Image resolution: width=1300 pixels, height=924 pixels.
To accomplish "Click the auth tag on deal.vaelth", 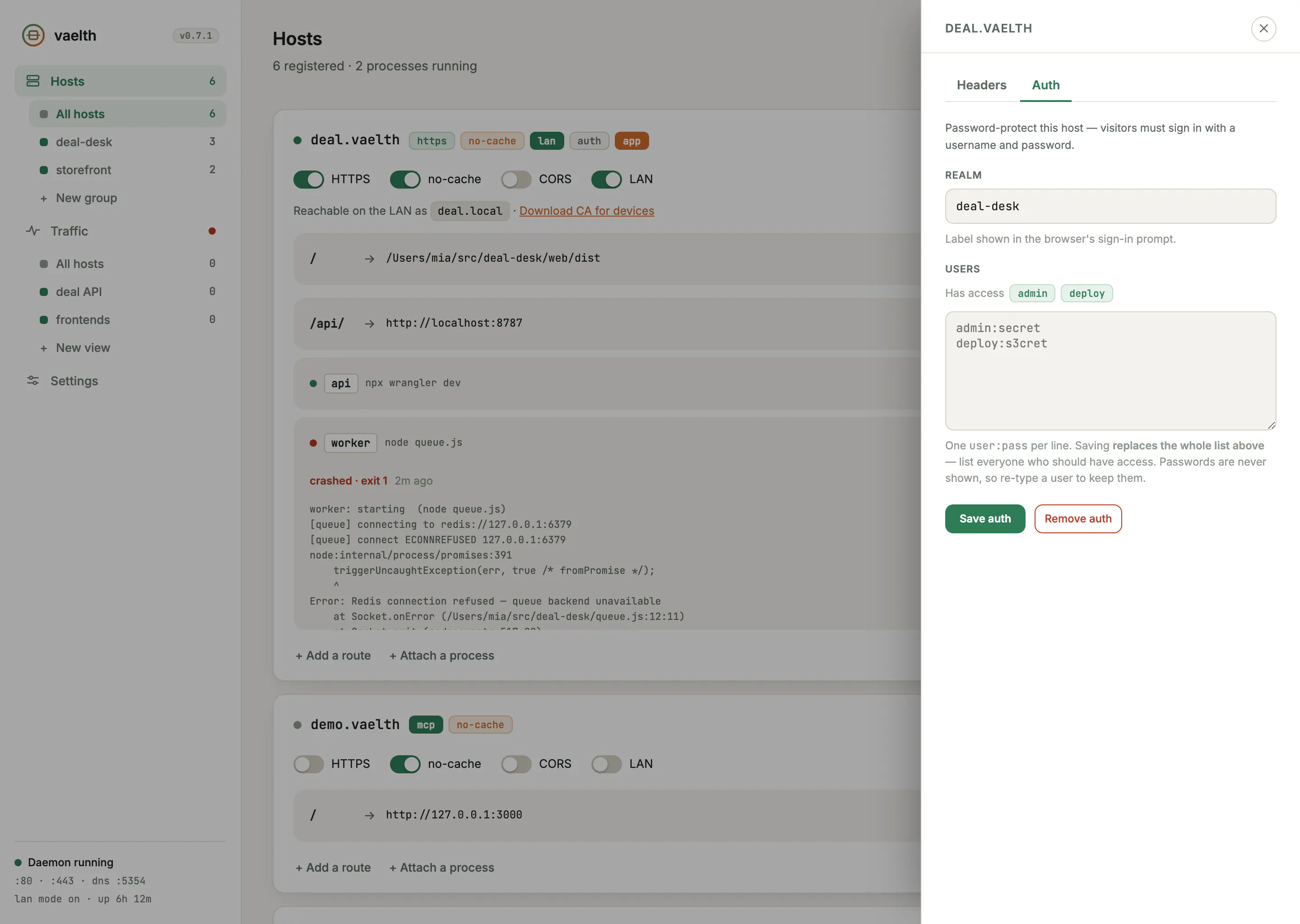I will [589, 140].
